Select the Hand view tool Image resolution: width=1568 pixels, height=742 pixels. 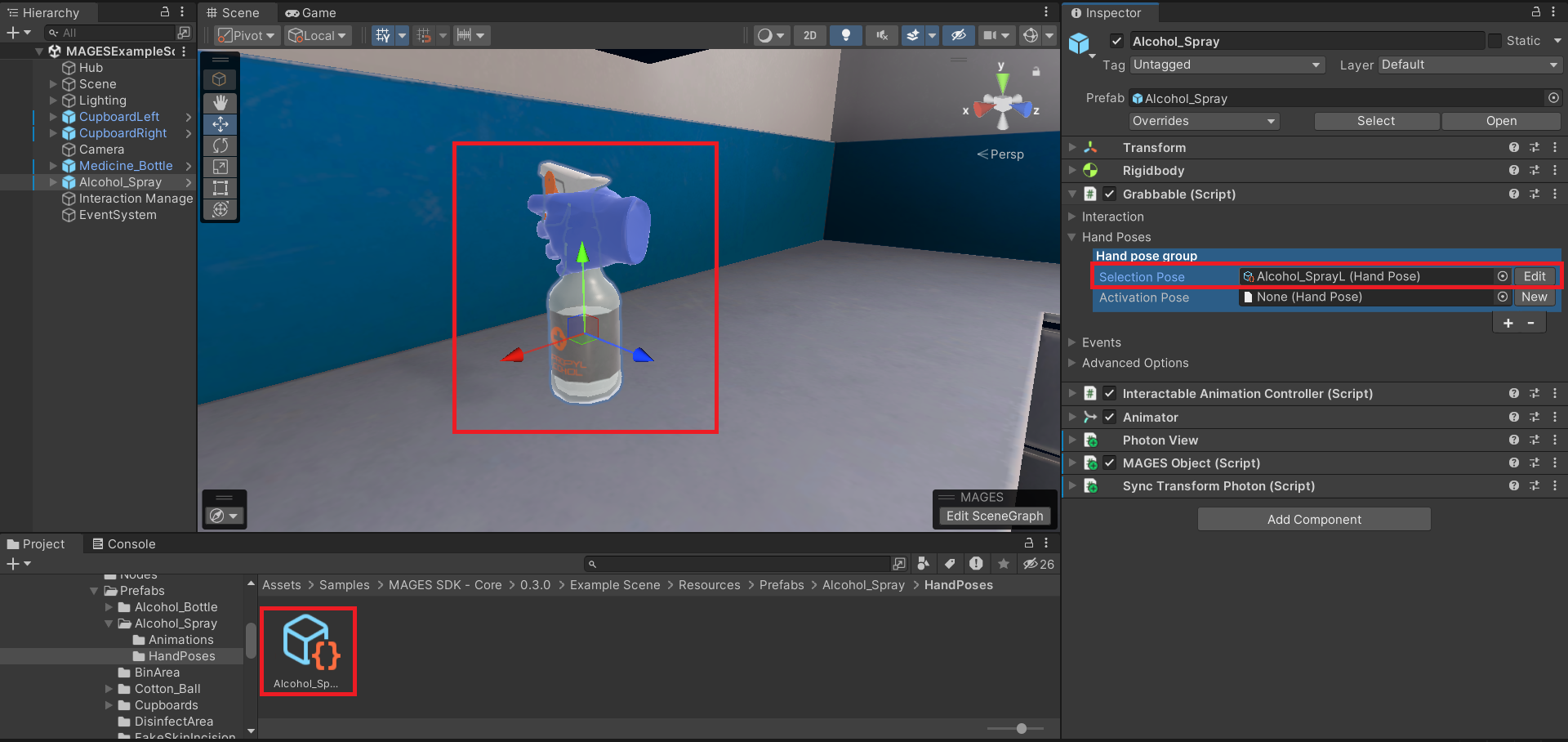click(x=220, y=103)
